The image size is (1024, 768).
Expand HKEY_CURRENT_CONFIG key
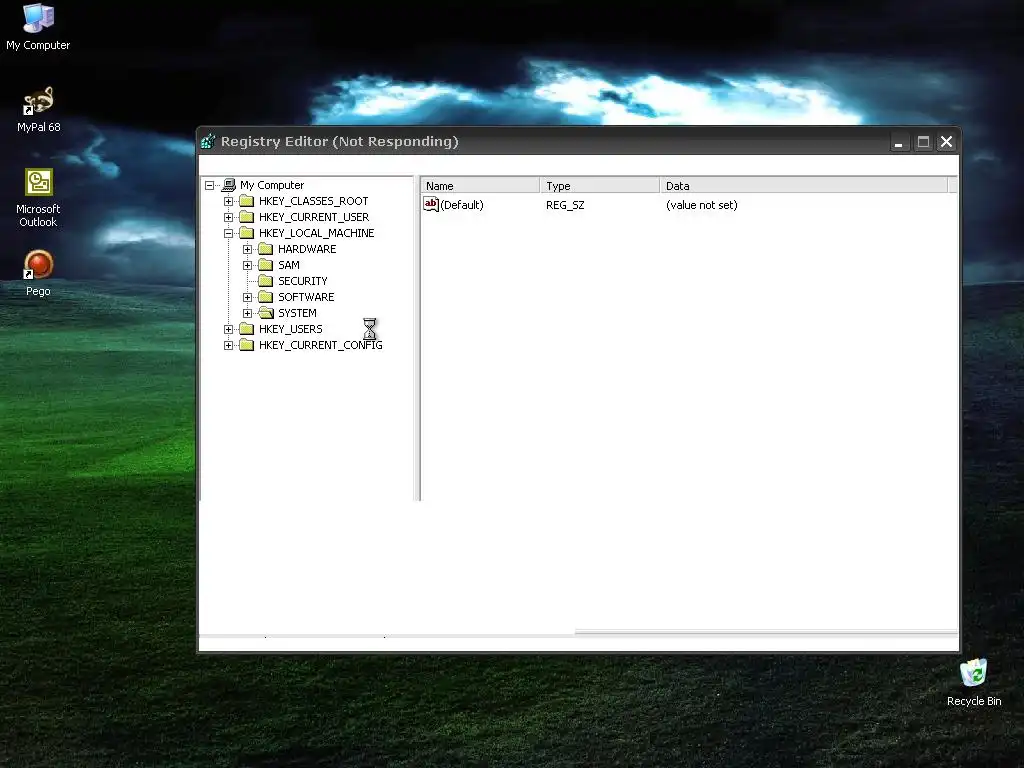coord(228,345)
